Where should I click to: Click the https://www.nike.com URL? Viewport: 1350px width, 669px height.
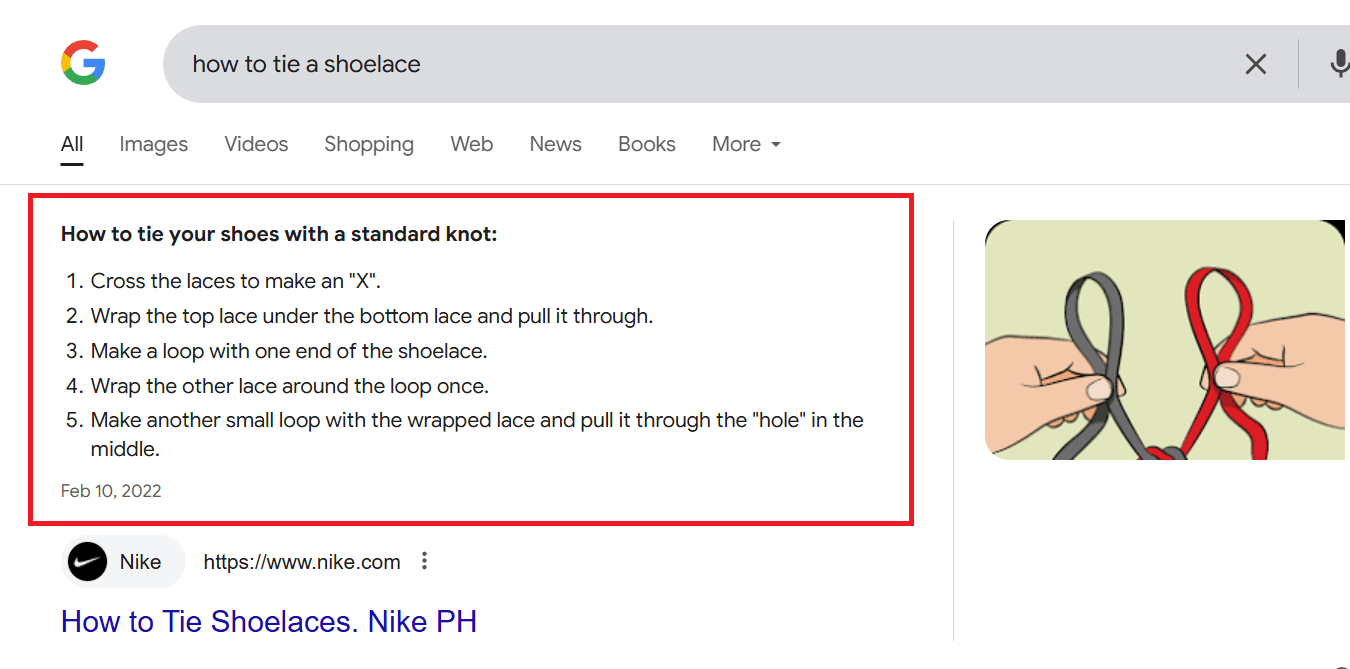pyautogui.click(x=301, y=562)
